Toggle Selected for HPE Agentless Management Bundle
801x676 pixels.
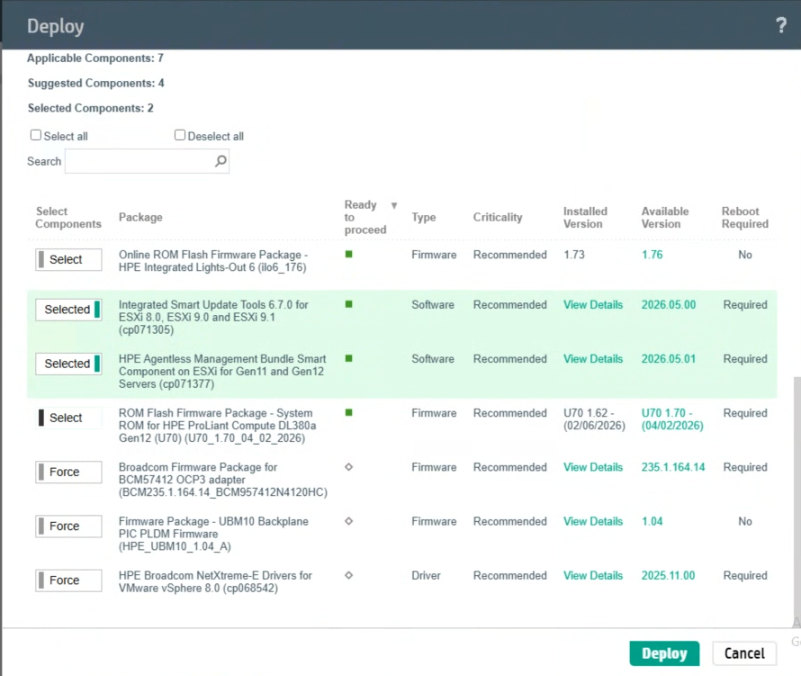click(68, 364)
